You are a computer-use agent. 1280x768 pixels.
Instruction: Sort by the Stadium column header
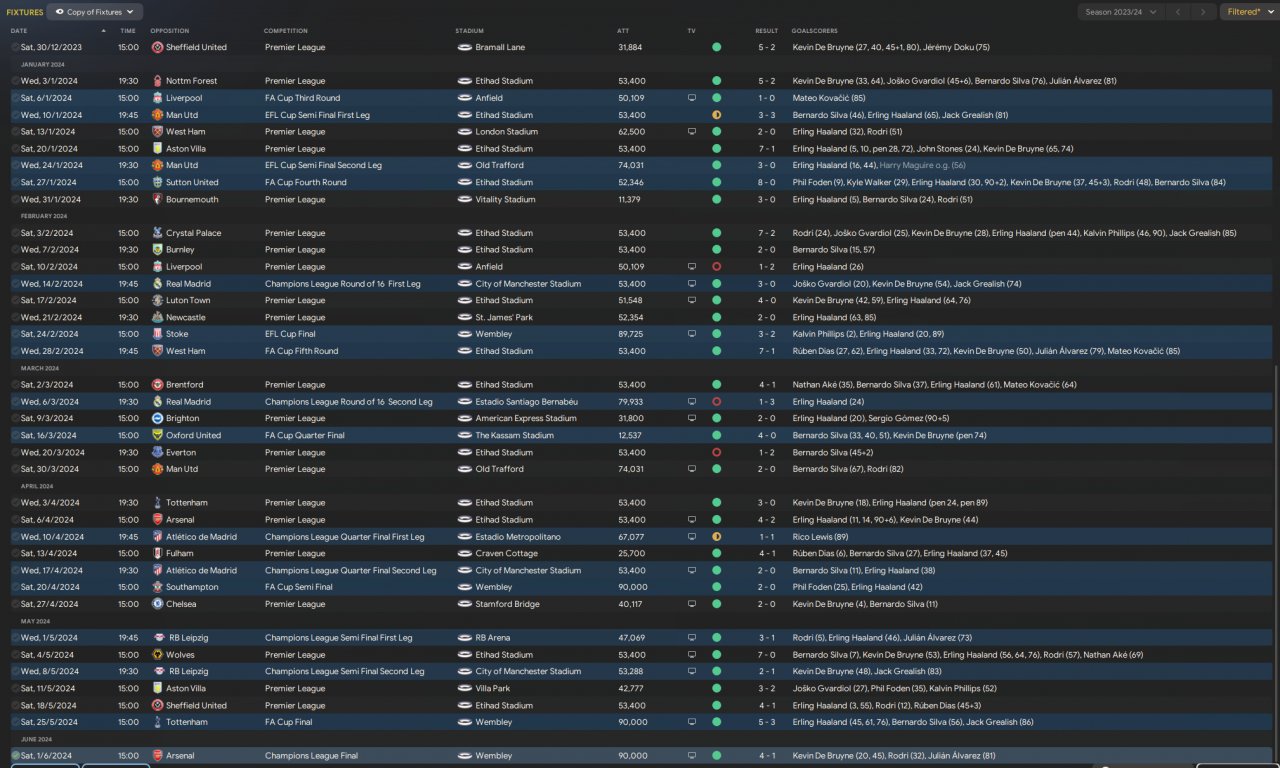coord(469,31)
